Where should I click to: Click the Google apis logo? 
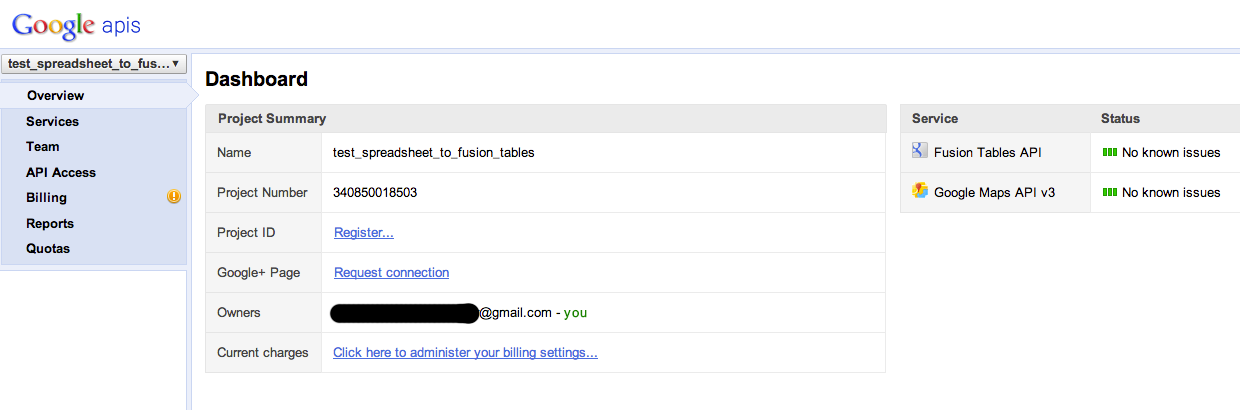tap(76, 25)
